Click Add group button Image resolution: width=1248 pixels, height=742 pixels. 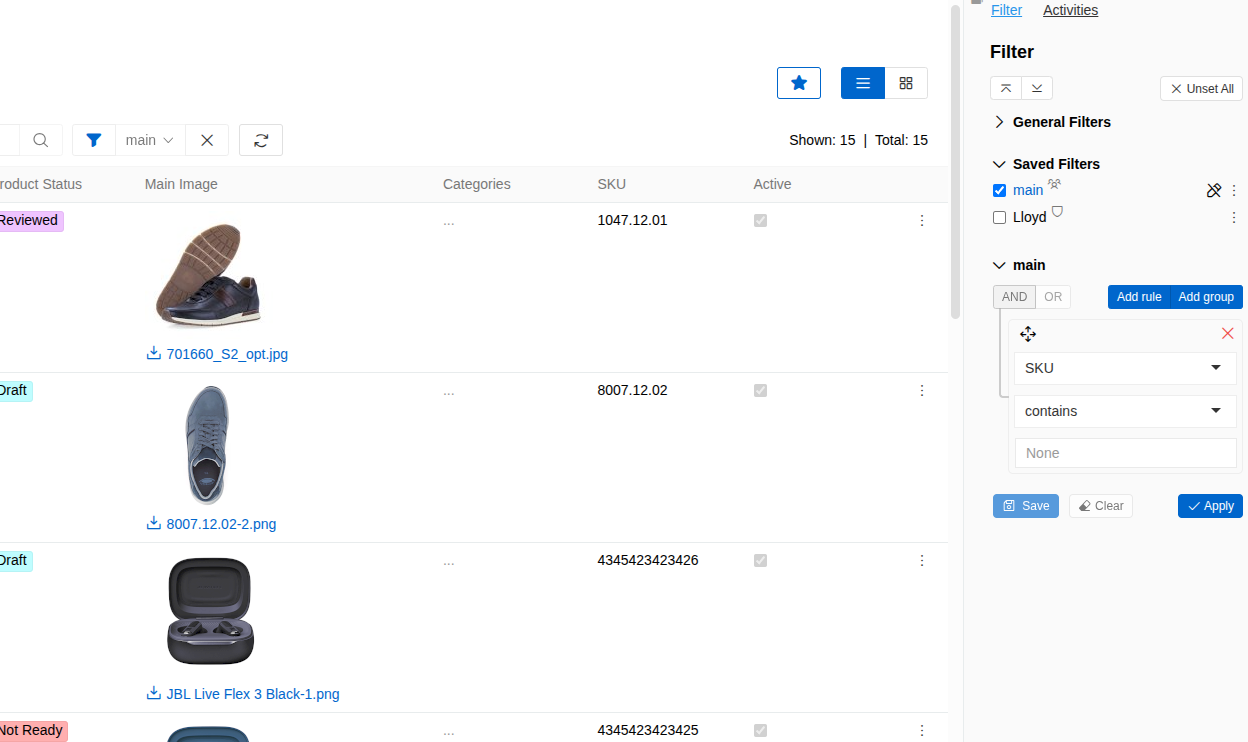(1206, 297)
